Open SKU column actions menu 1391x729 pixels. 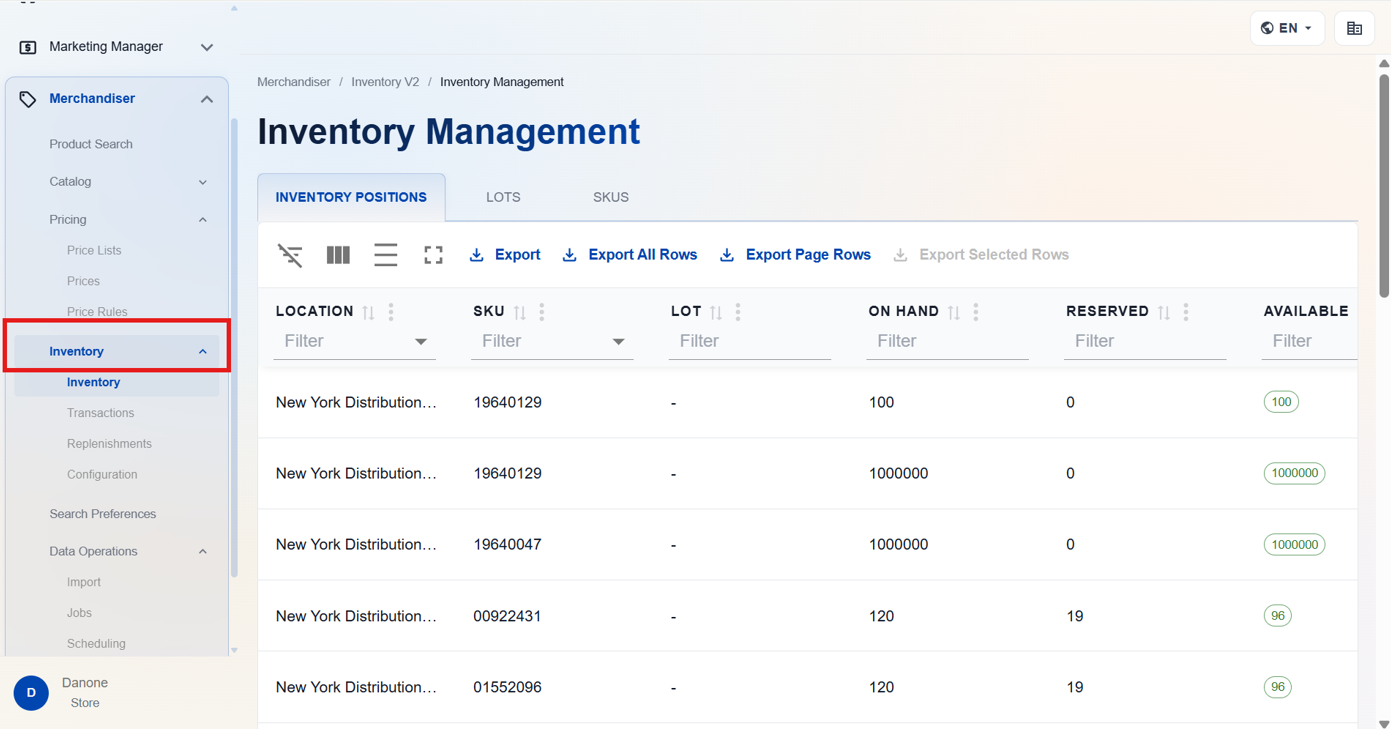pos(542,312)
